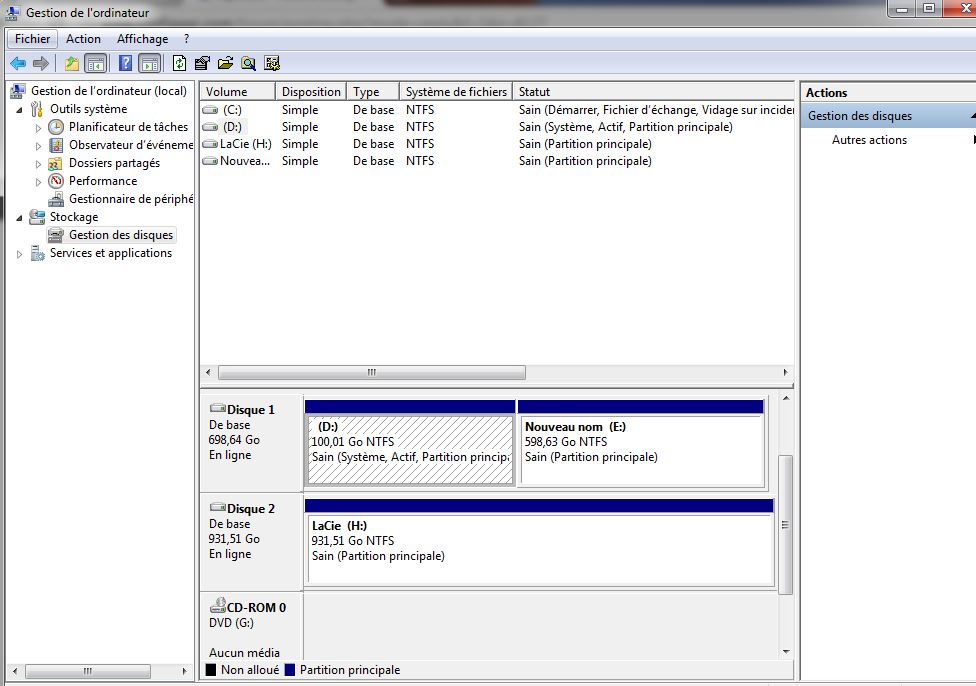The image size is (976, 686).
Task: Click the volume list horizontal scrollbar
Action: tap(371, 373)
